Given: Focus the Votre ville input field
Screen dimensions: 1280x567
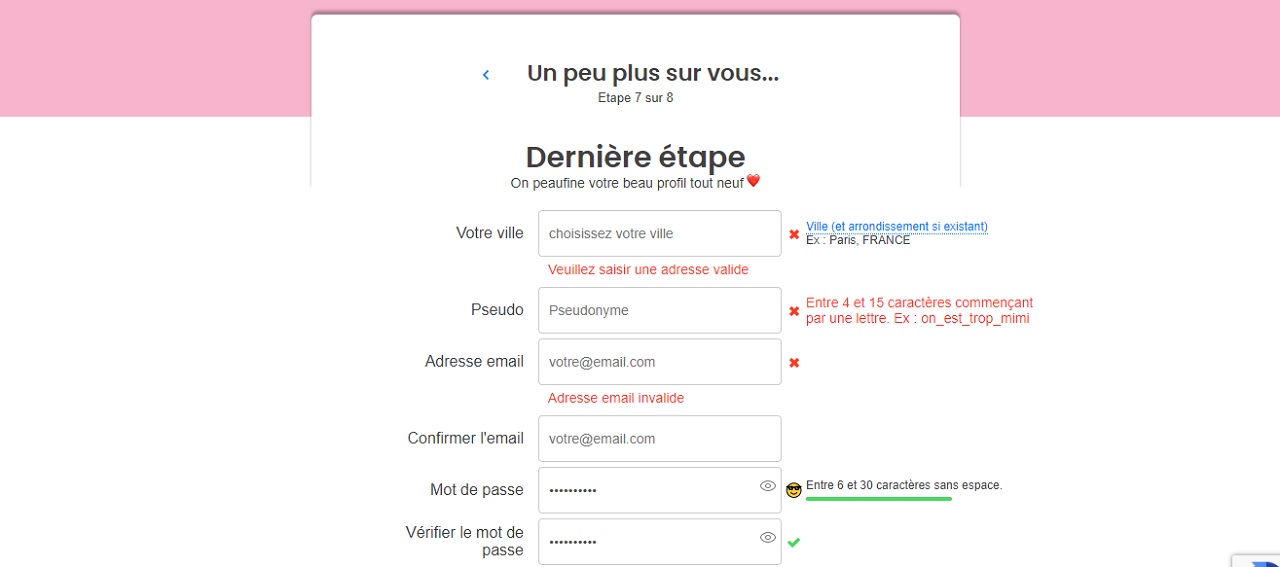Looking at the screenshot, I should click(660, 233).
